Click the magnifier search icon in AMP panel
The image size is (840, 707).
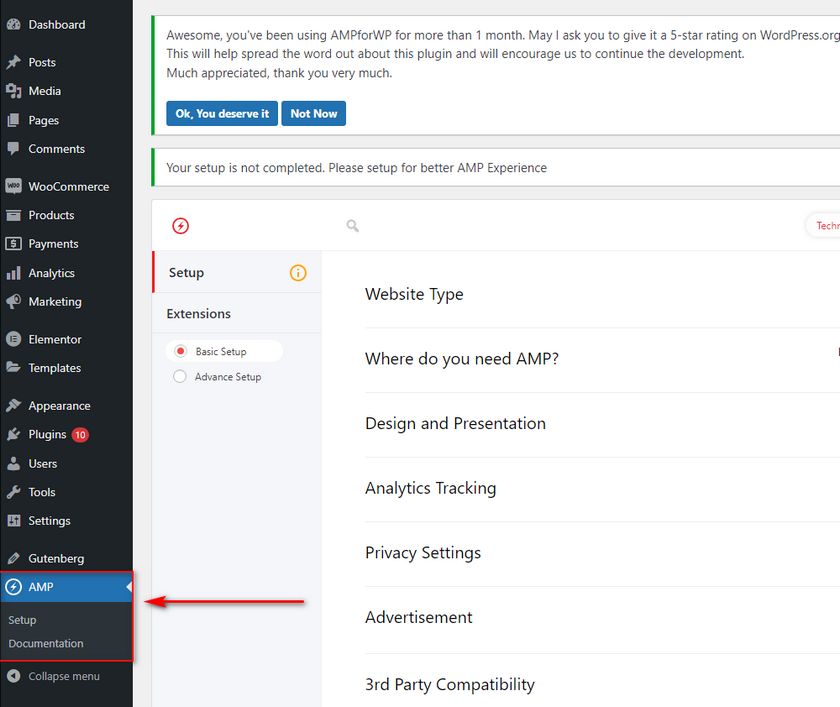[x=352, y=226]
